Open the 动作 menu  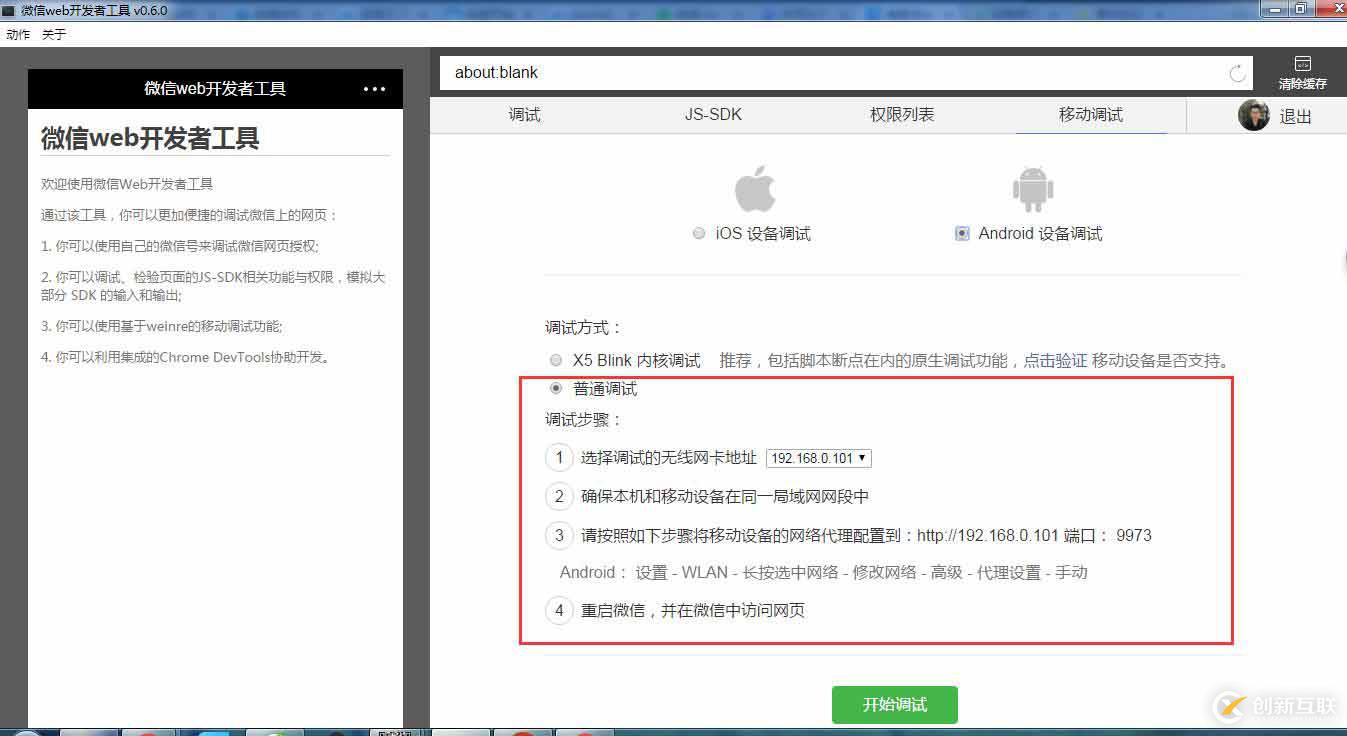pyautogui.click(x=18, y=34)
